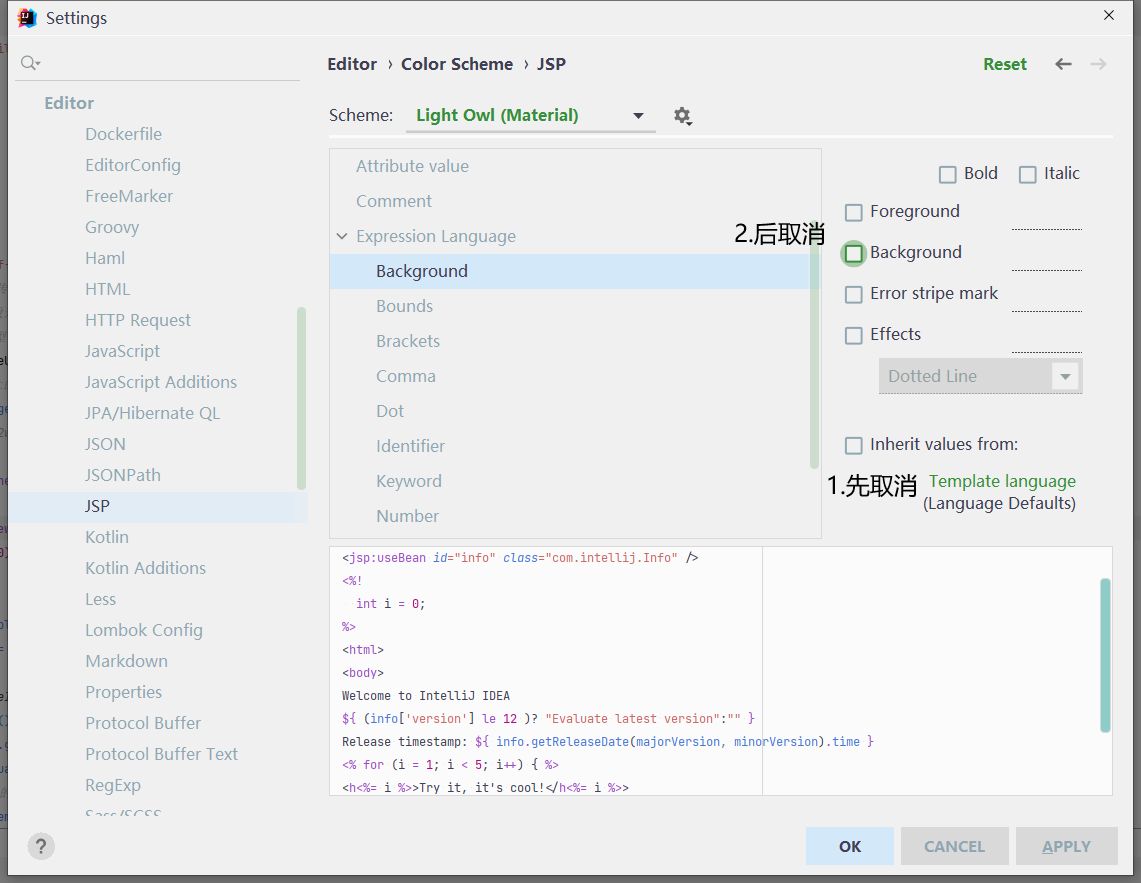Click the sidebar list scrollbar

coord(301,399)
